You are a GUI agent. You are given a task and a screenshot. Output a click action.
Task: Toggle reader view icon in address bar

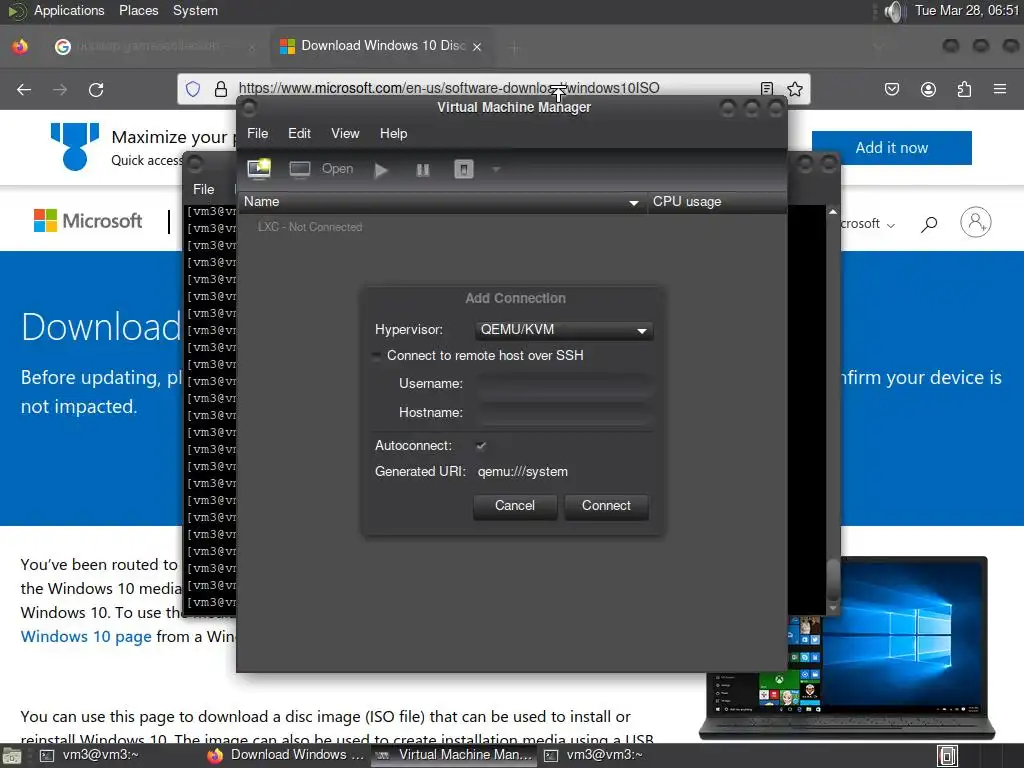tap(767, 89)
